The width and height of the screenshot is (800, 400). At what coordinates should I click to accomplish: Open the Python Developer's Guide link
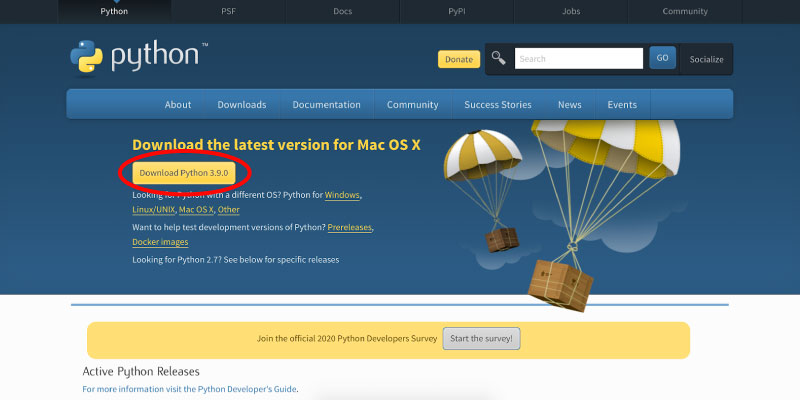(247, 389)
